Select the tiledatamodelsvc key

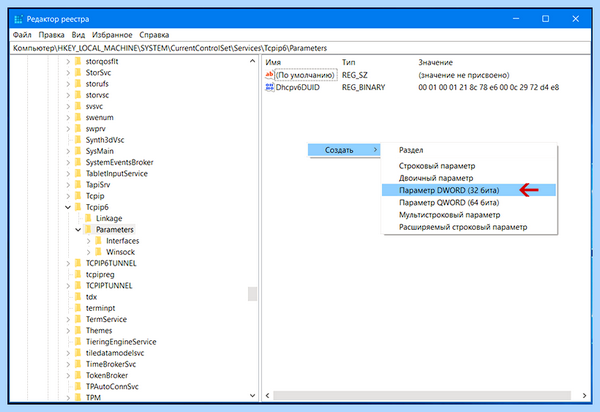pyautogui.click(x=115, y=353)
